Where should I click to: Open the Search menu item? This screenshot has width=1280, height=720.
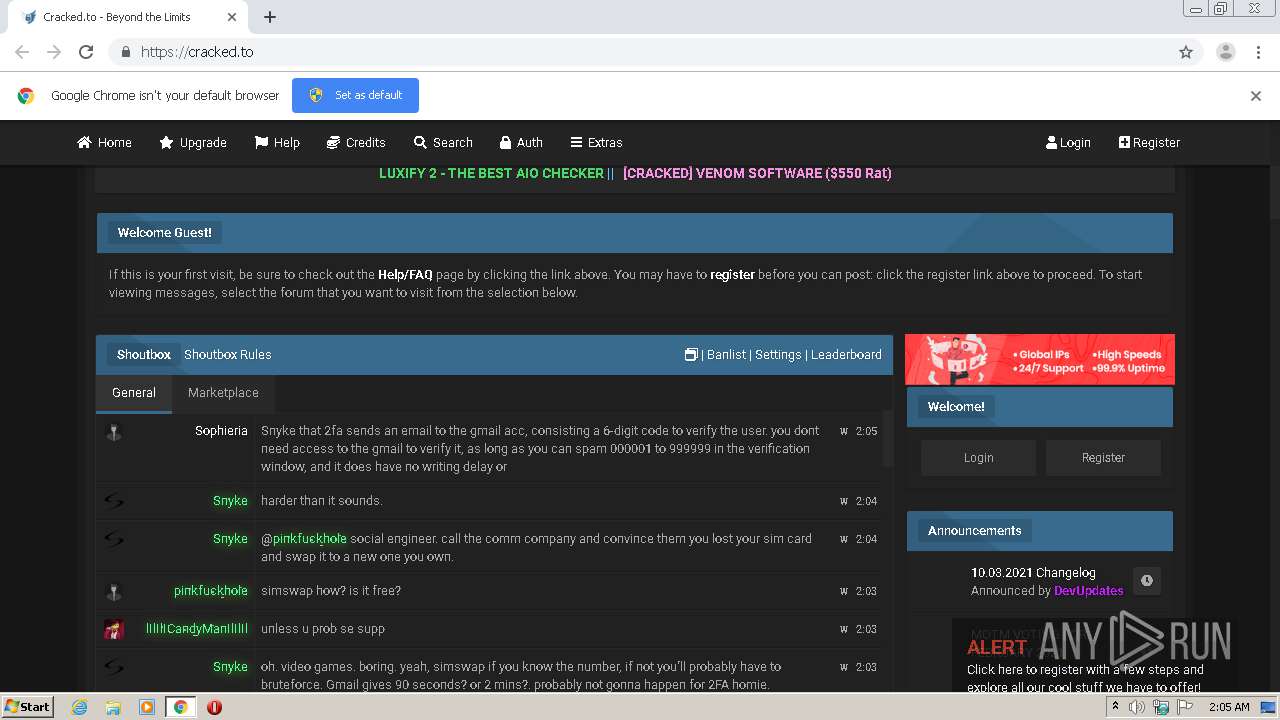coord(443,142)
